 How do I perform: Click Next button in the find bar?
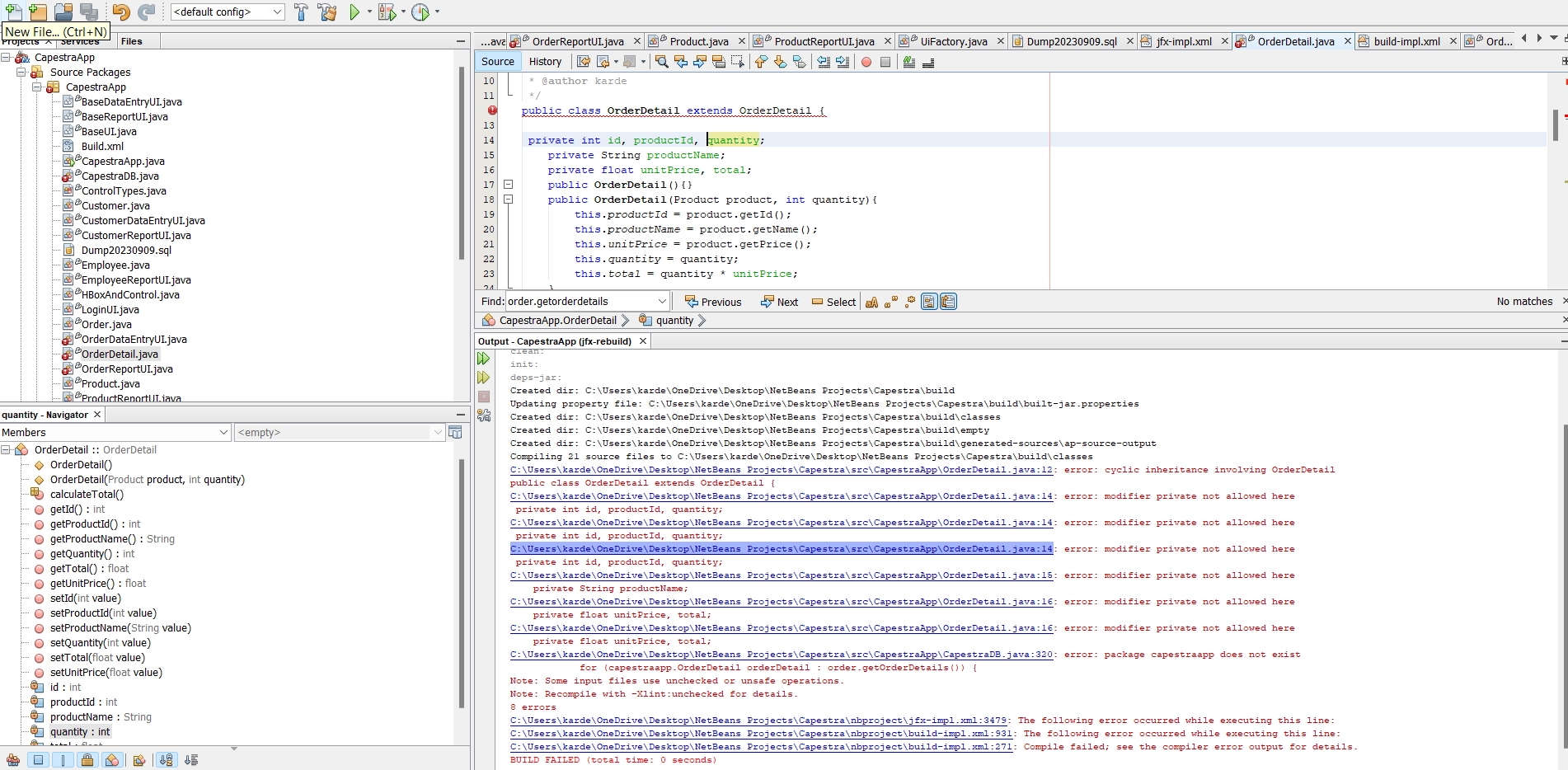779,303
